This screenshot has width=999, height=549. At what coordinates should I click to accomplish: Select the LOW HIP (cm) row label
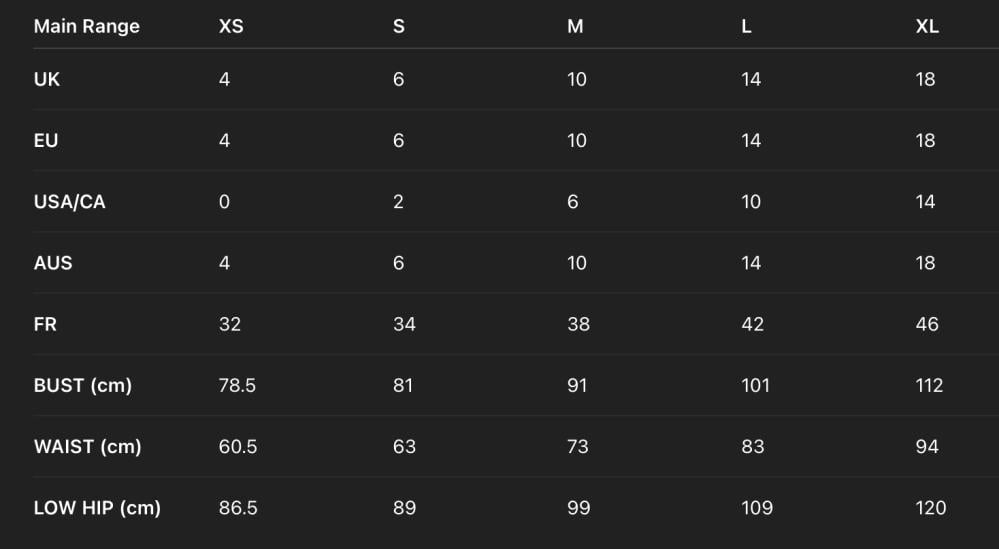coord(97,508)
